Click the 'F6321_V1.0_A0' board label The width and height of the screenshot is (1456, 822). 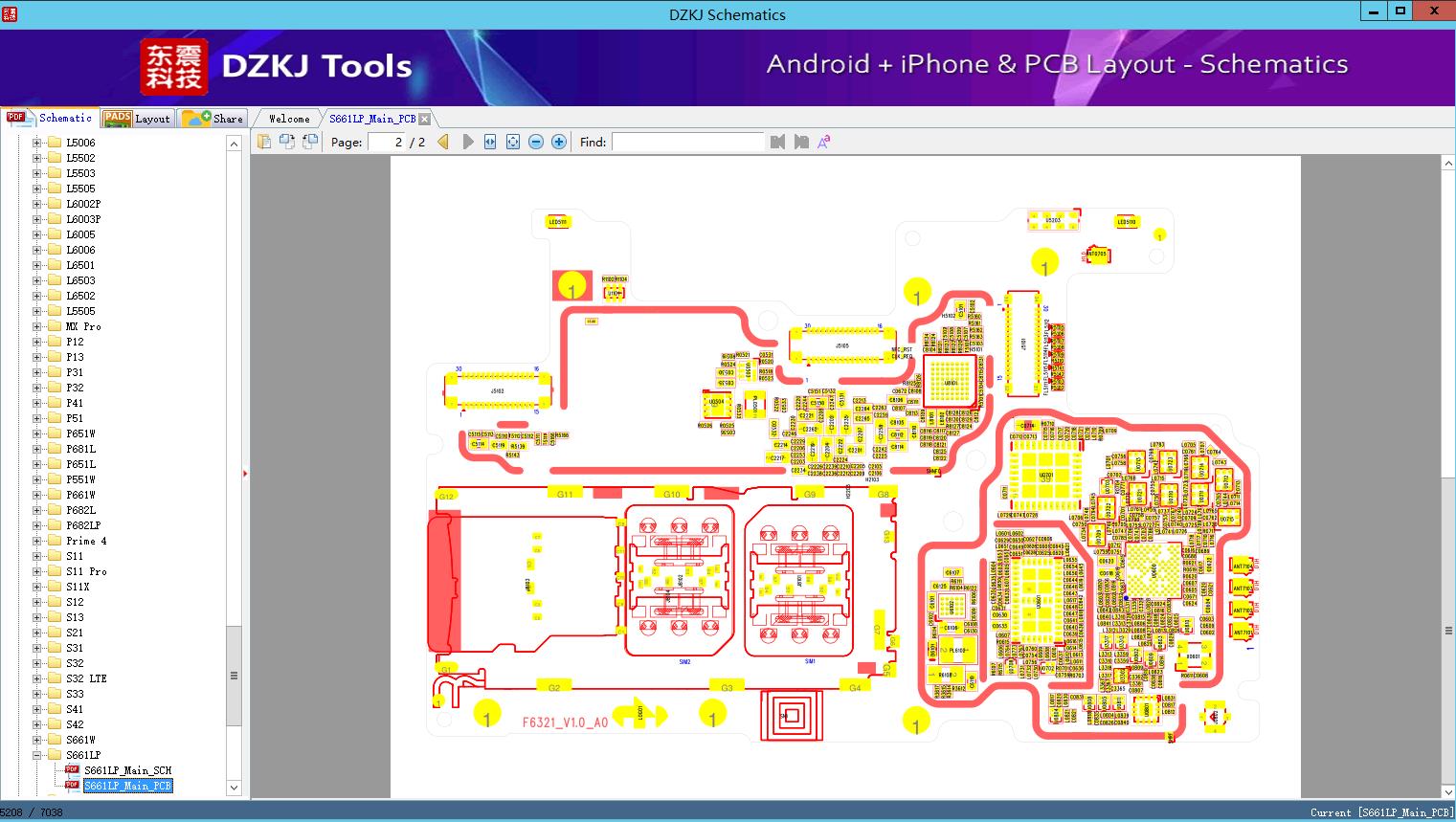click(565, 722)
